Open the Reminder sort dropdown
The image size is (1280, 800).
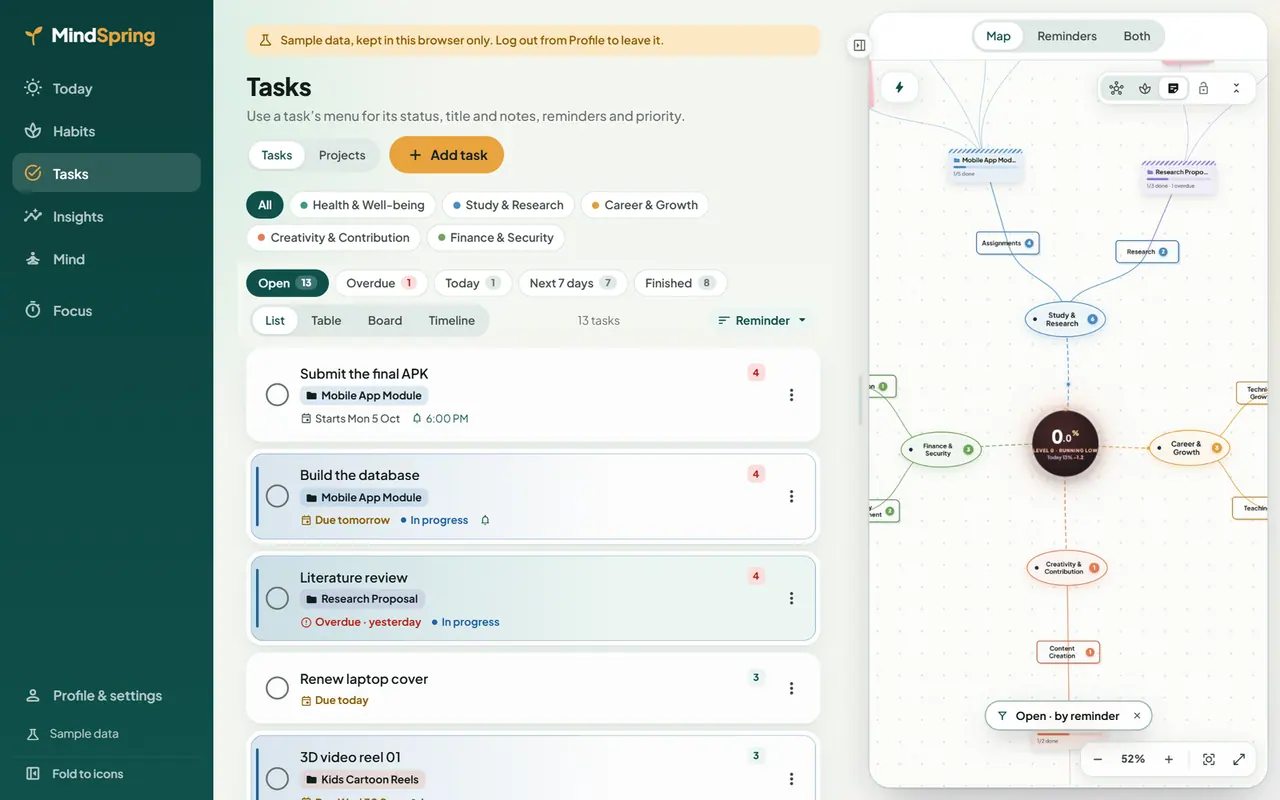[763, 320]
